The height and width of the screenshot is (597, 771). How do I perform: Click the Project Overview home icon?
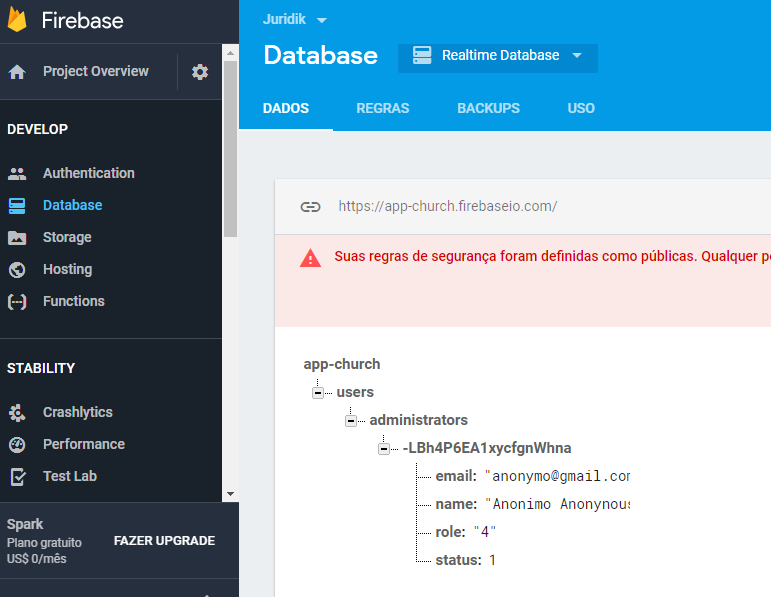coord(17,72)
